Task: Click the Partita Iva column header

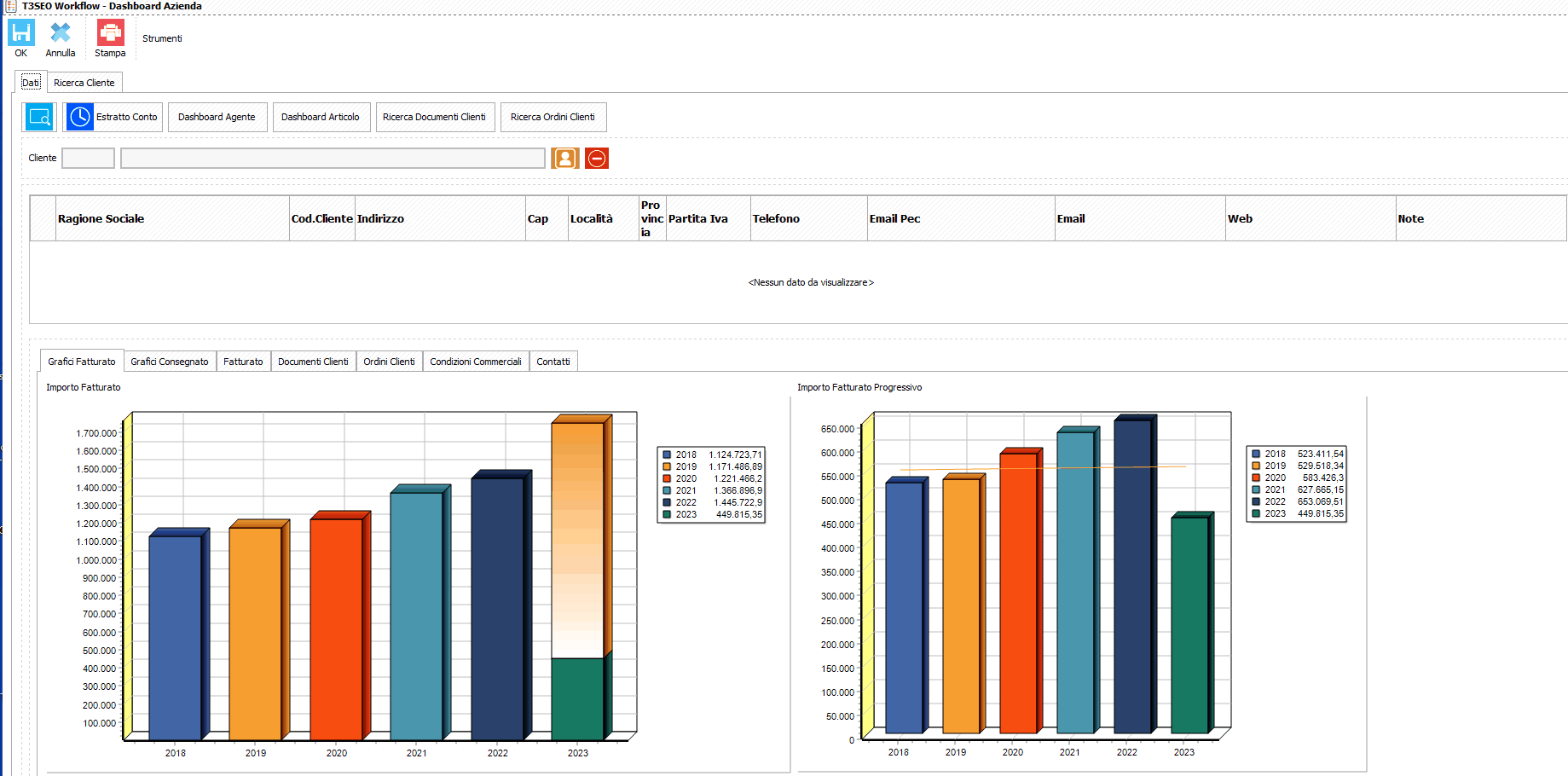Action: 709,218
